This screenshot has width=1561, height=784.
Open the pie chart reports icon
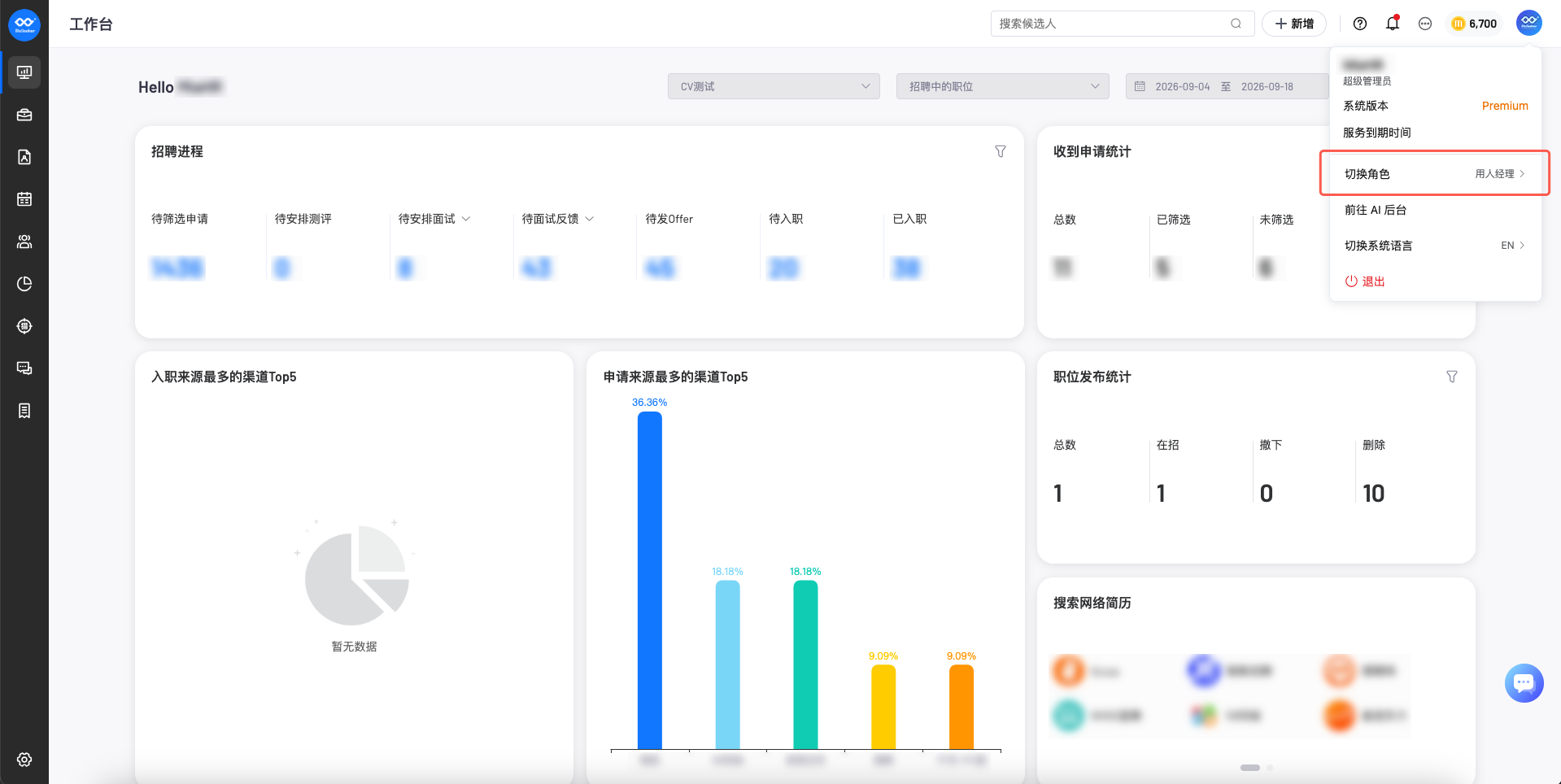point(24,284)
